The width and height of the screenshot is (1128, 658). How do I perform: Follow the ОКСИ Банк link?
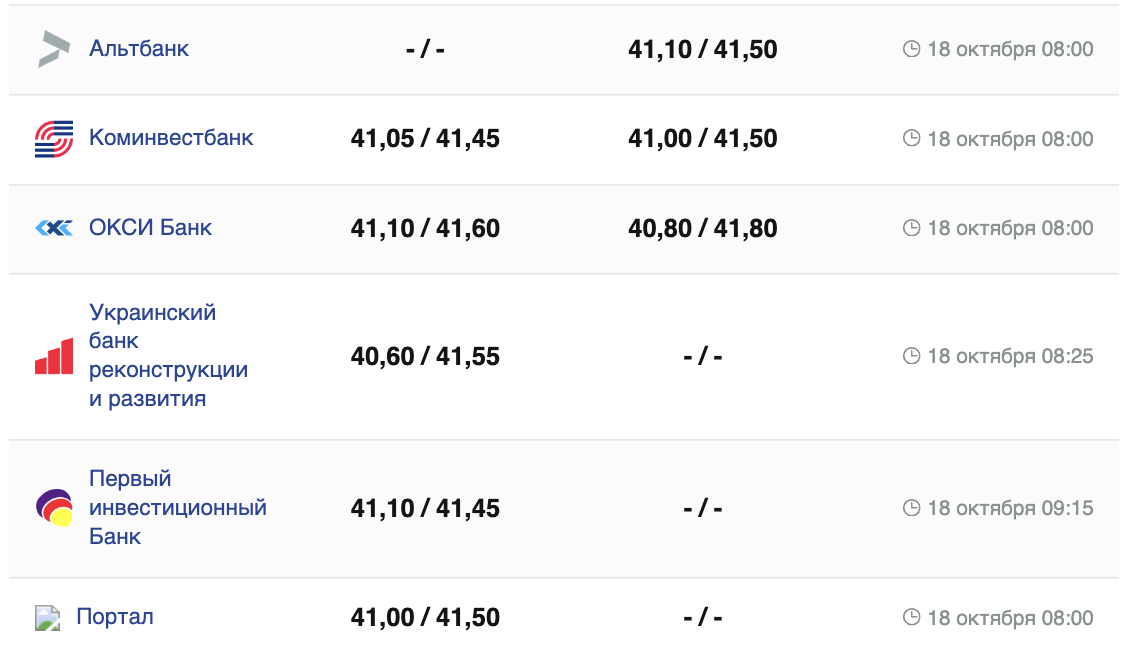click(150, 227)
